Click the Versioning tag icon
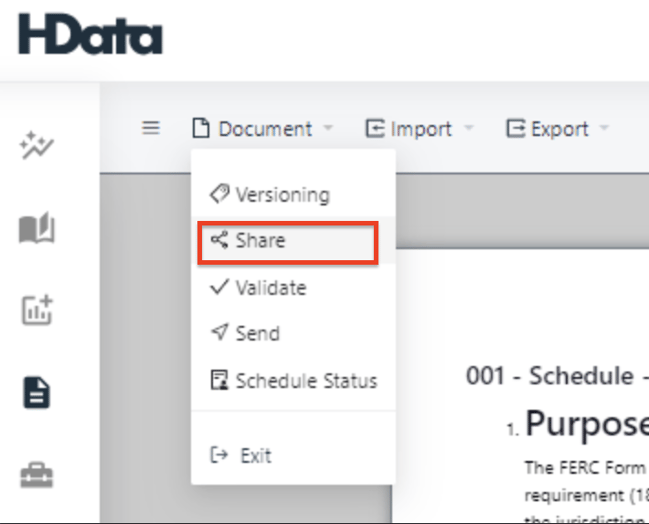 pos(218,194)
